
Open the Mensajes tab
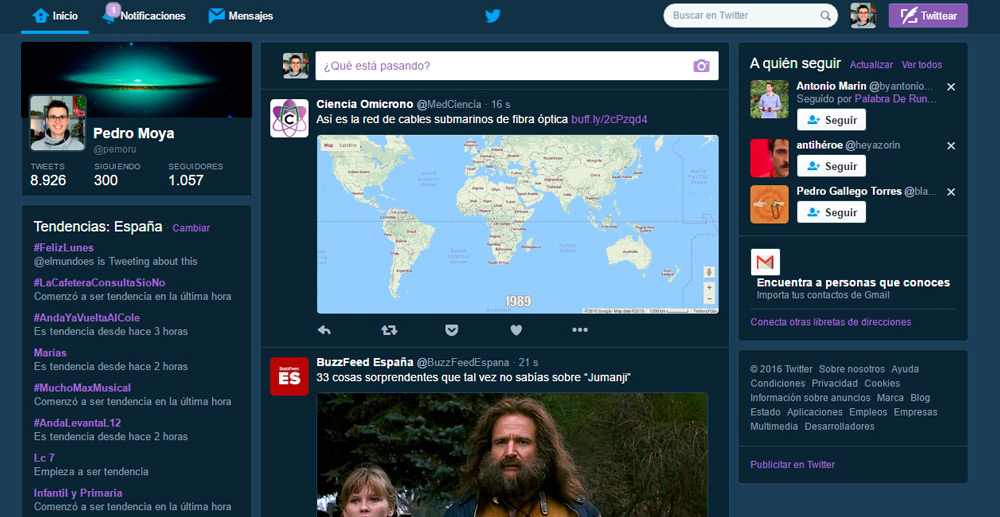point(241,16)
